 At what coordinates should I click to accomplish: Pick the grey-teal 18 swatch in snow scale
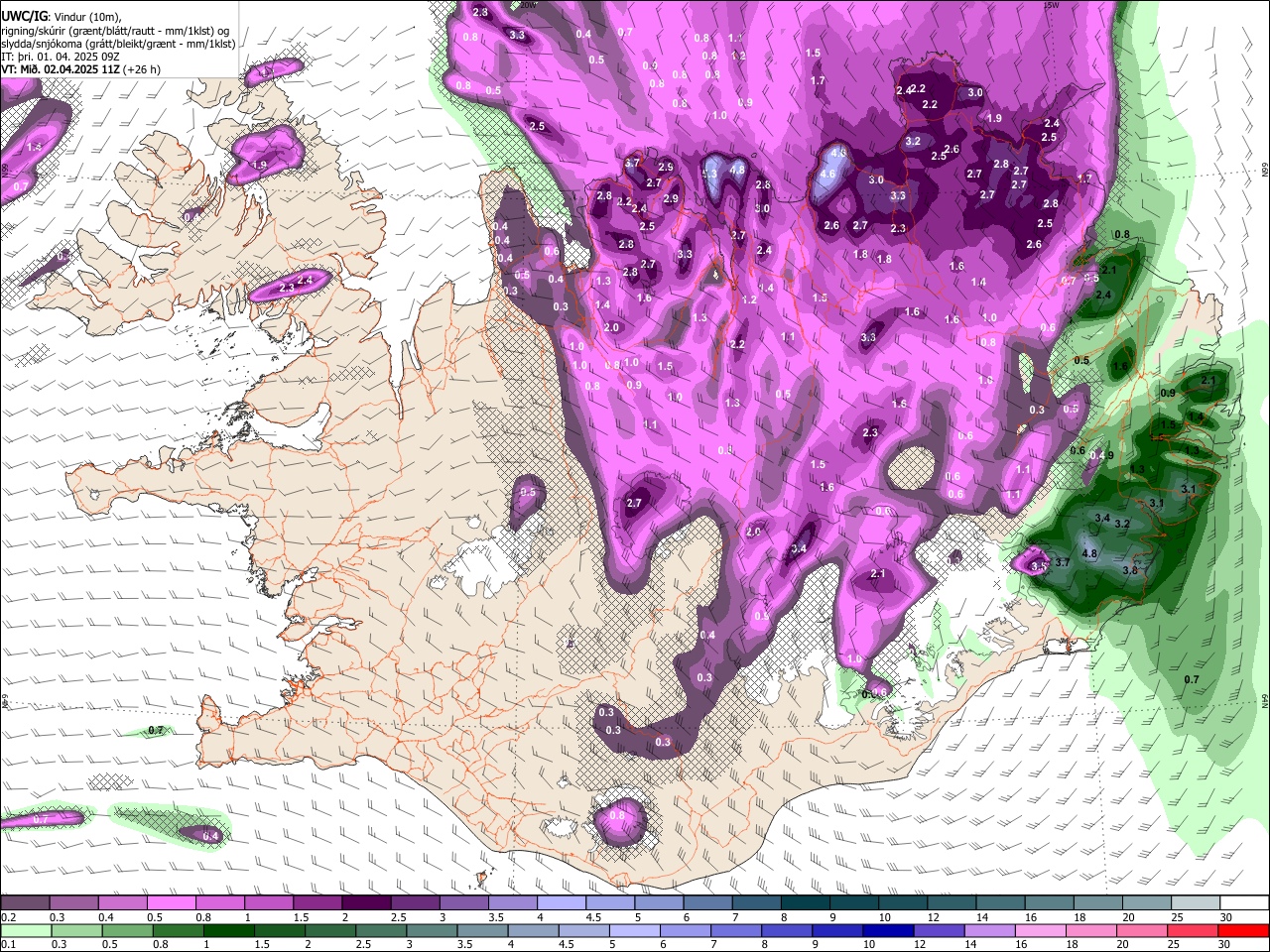click(x=1099, y=903)
